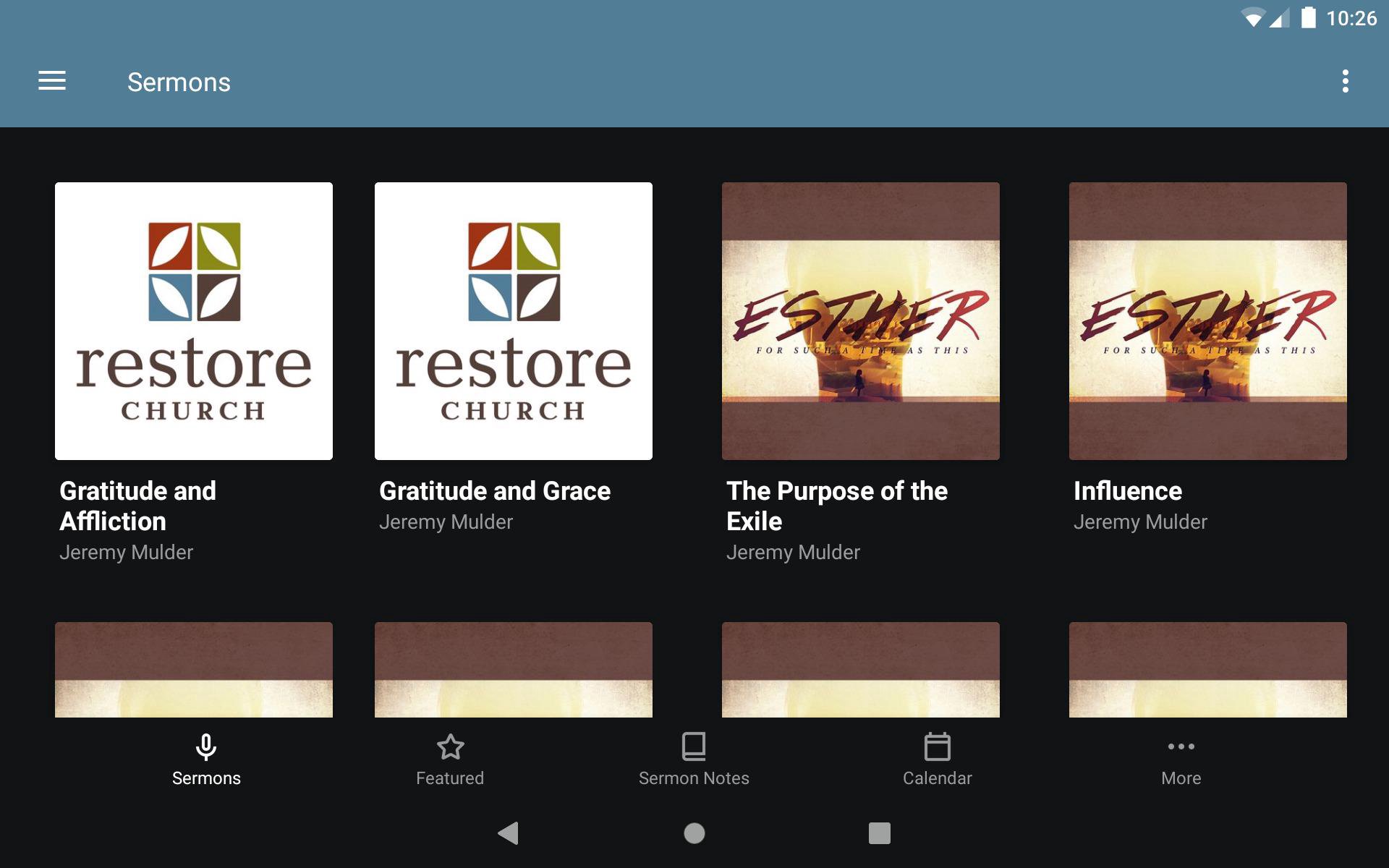This screenshot has width=1389, height=868.
Task: Tap the book Sermon Notes icon
Action: pos(694,746)
